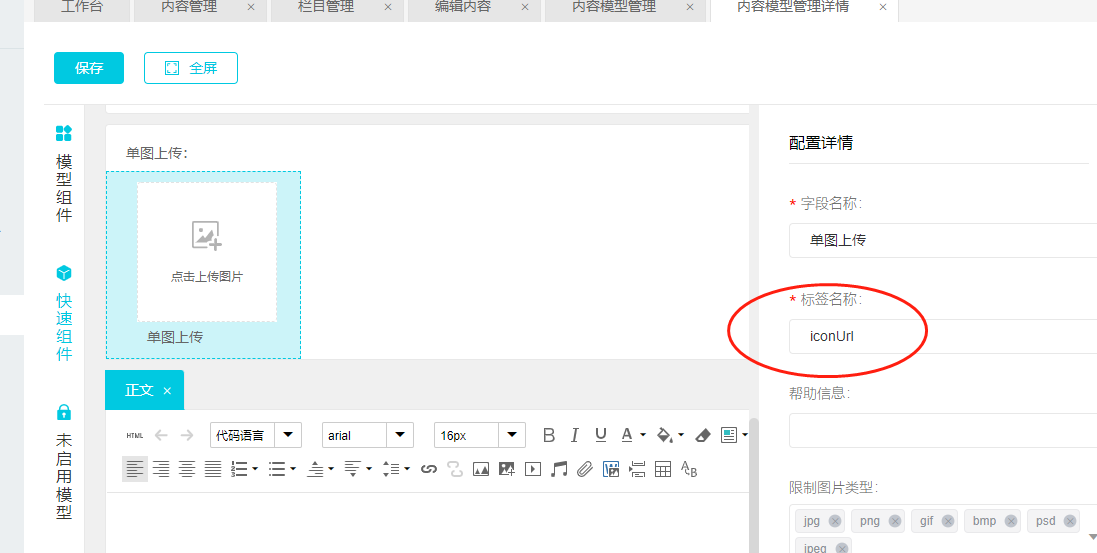Insert music with the note icon
This screenshot has height=553, width=1097.
click(x=558, y=469)
